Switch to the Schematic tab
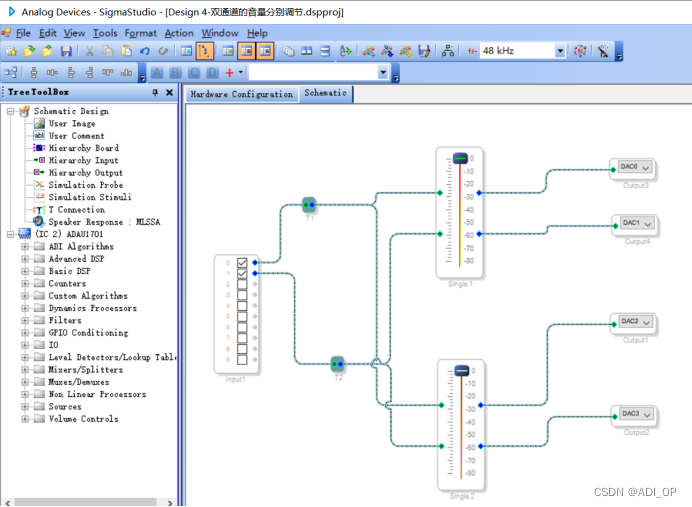The width and height of the screenshot is (692, 507). pyautogui.click(x=325, y=93)
